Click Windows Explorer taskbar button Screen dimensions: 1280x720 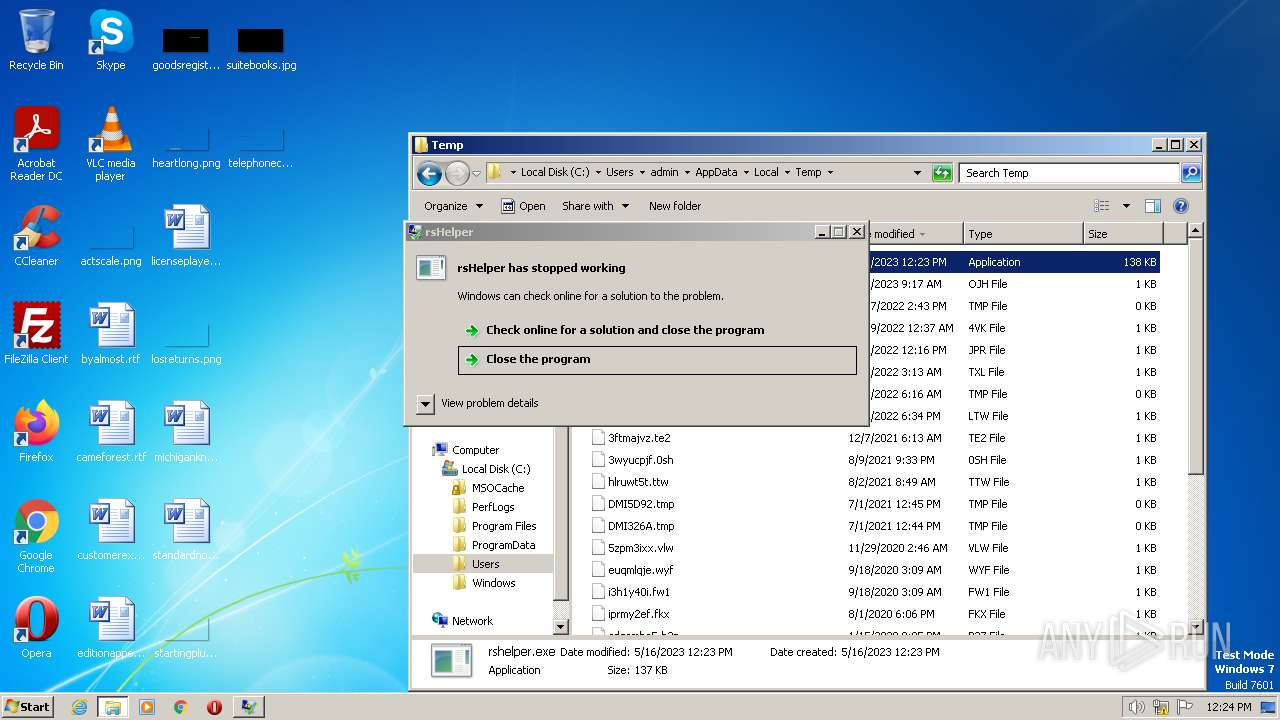[112, 707]
